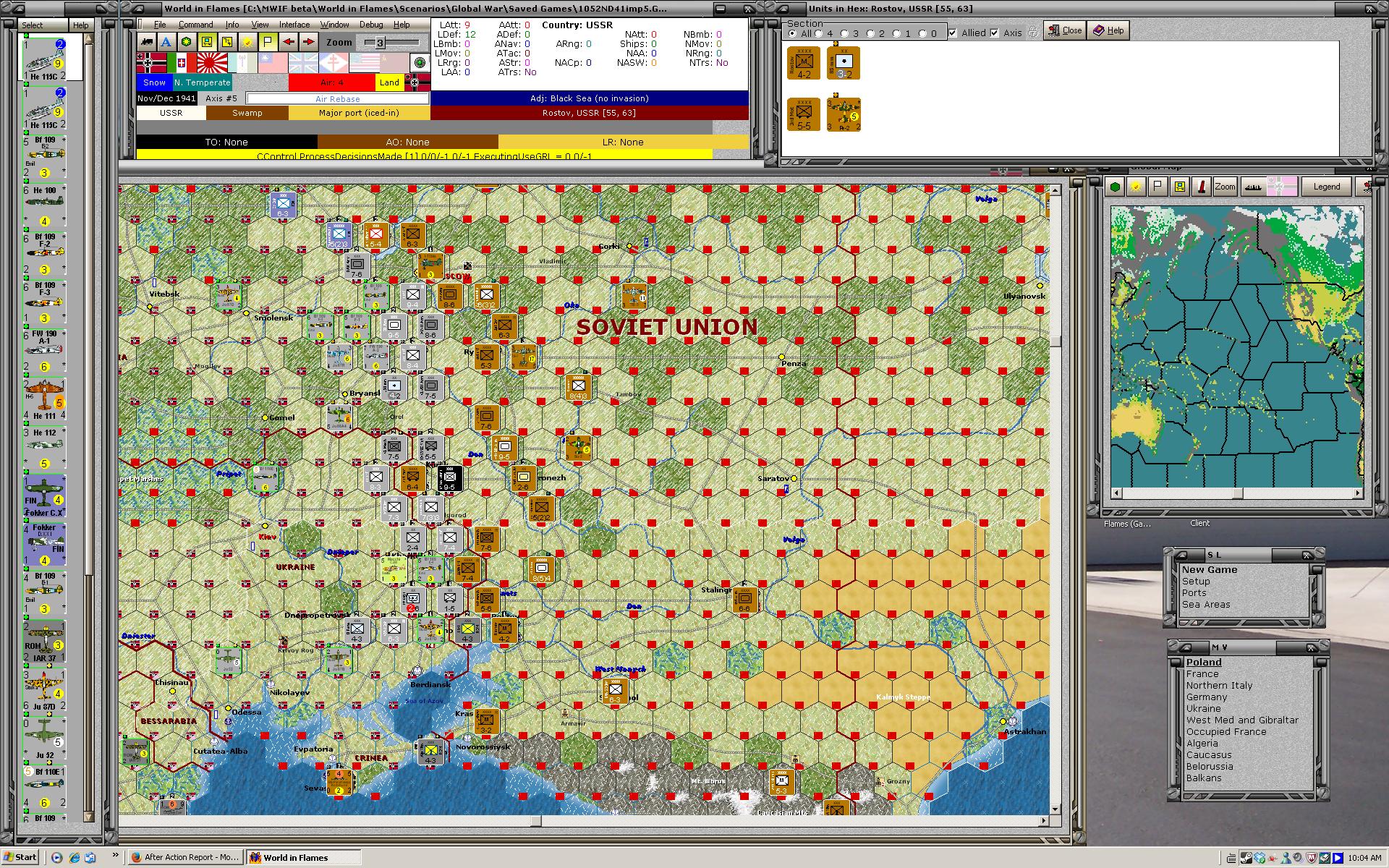Click the global map scrollbar right arrow
Viewport: 1389px width, 868px height.
(1357, 493)
